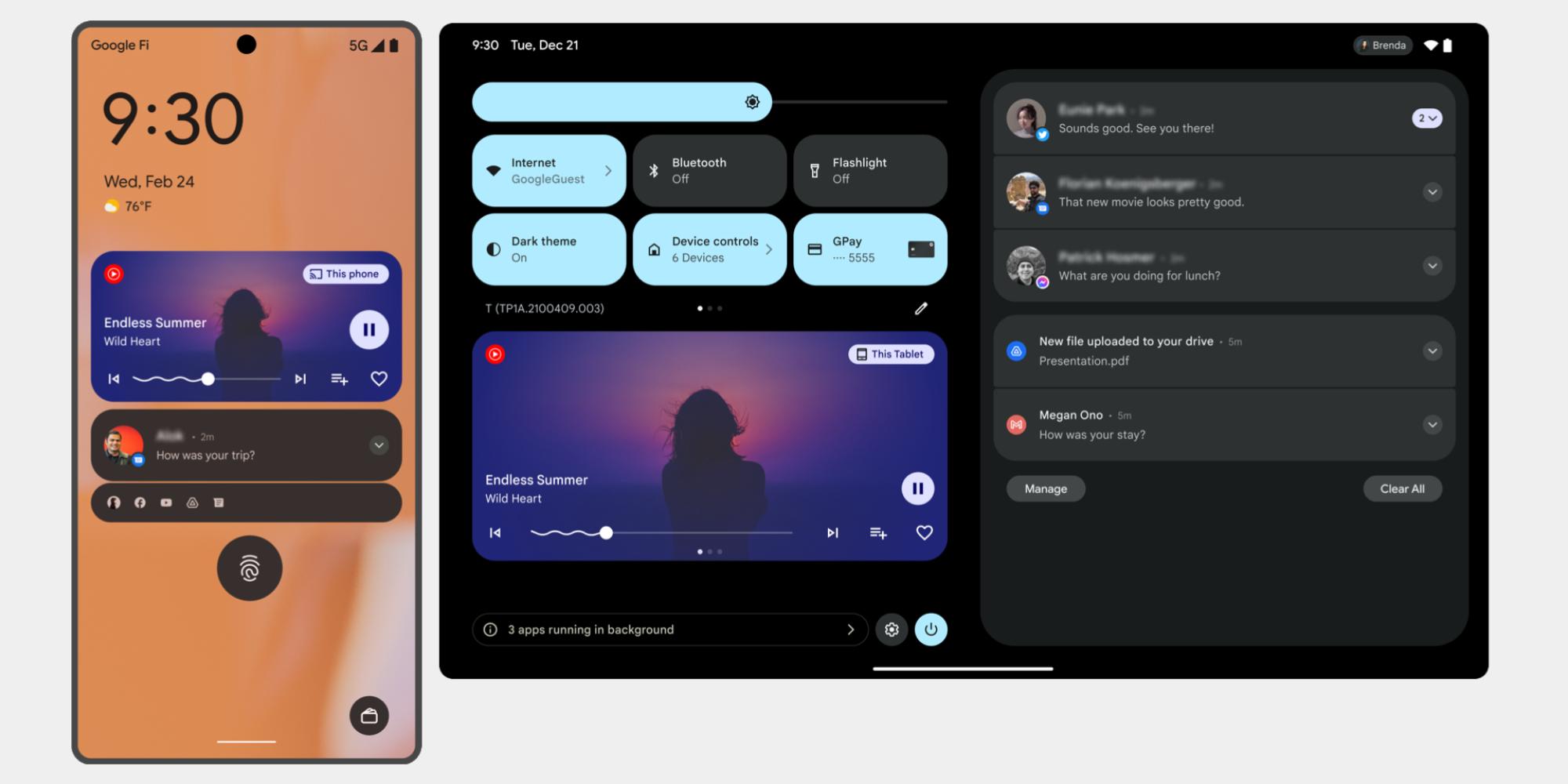Add to queue on phone media player

[x=339, y=379]
